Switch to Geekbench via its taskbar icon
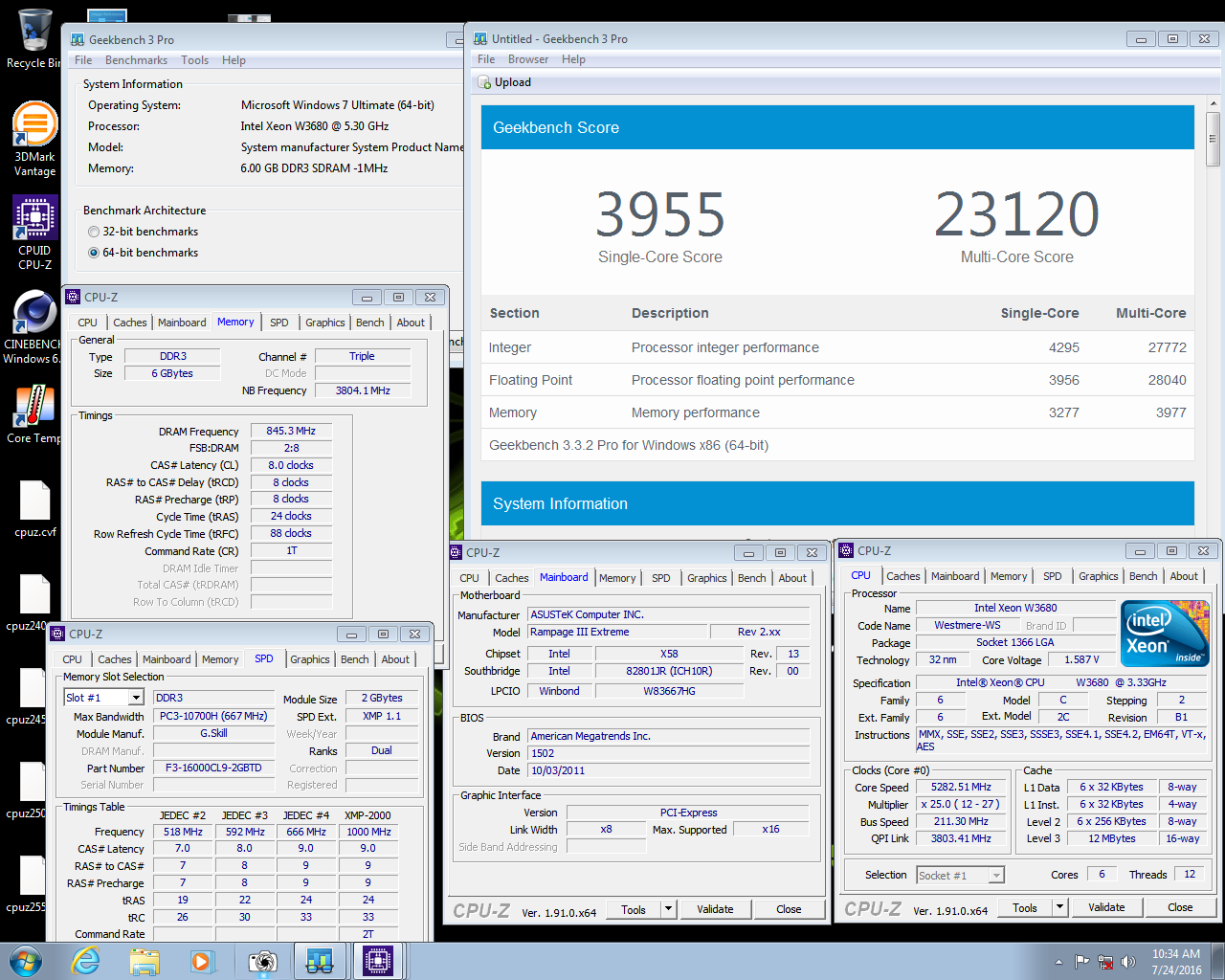The image size is (1225, 980). coord(319,961)
